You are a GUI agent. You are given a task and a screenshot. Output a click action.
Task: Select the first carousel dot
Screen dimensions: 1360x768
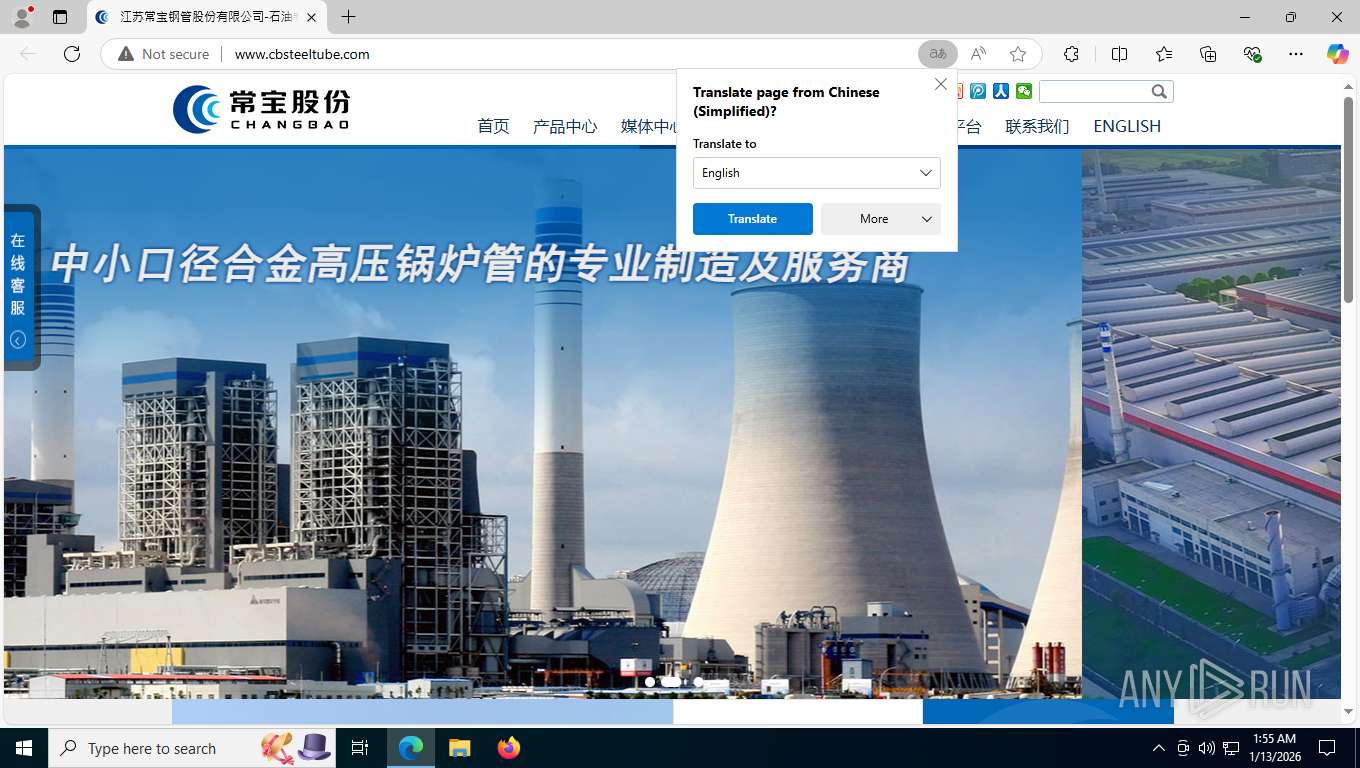[x=650, y=682]
